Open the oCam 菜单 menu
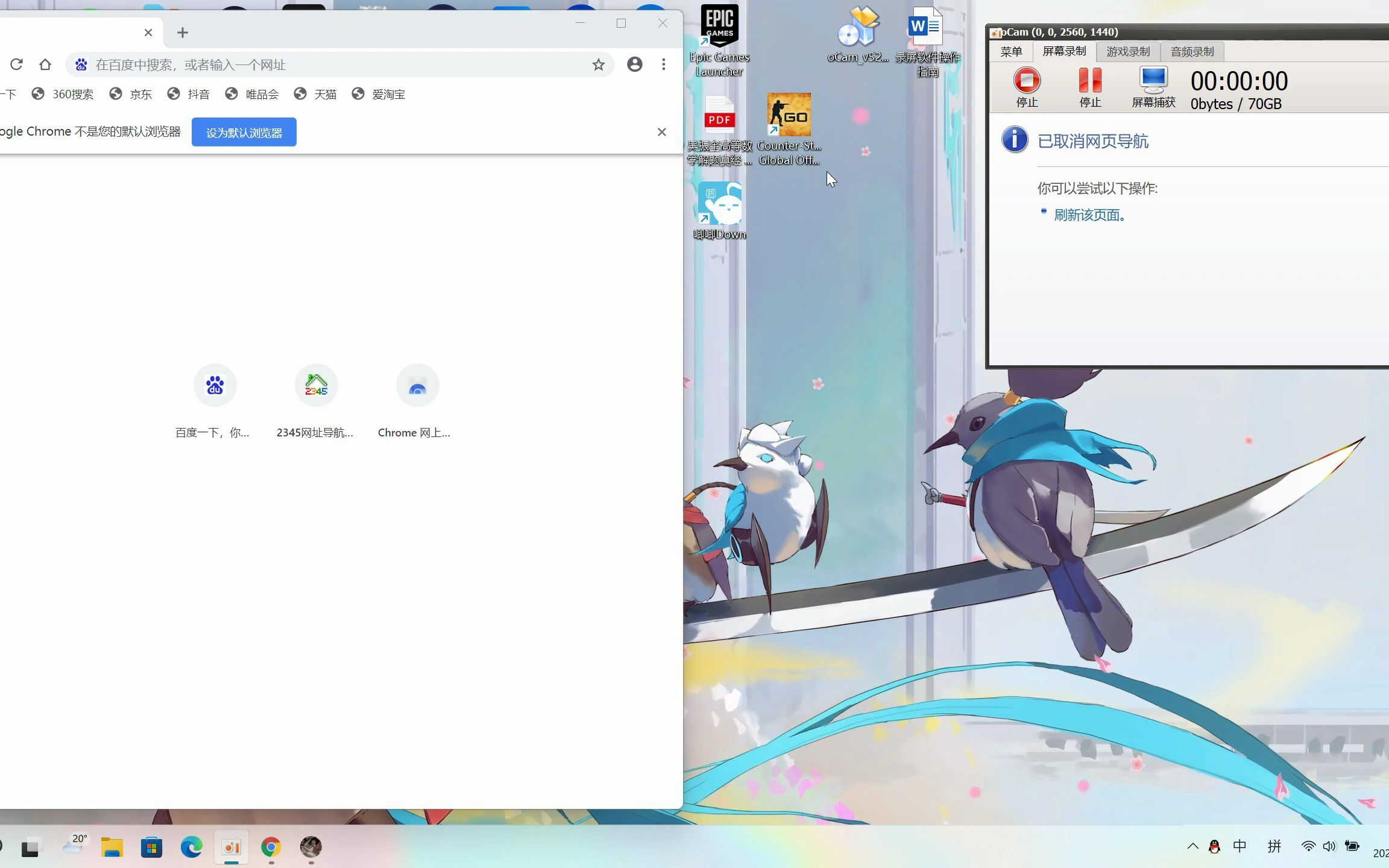1389x868 pixels. click(x=1011, y=52)
